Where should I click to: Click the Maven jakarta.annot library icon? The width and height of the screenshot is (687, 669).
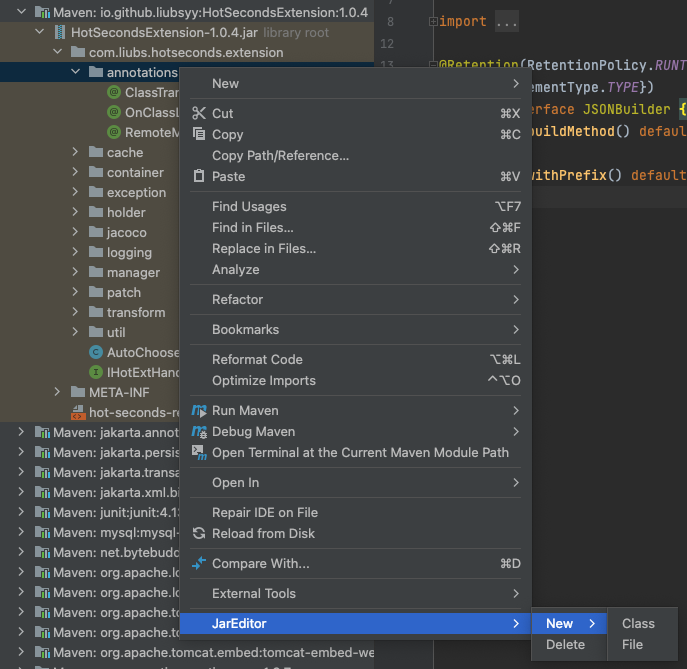click(x=42, y=432)
